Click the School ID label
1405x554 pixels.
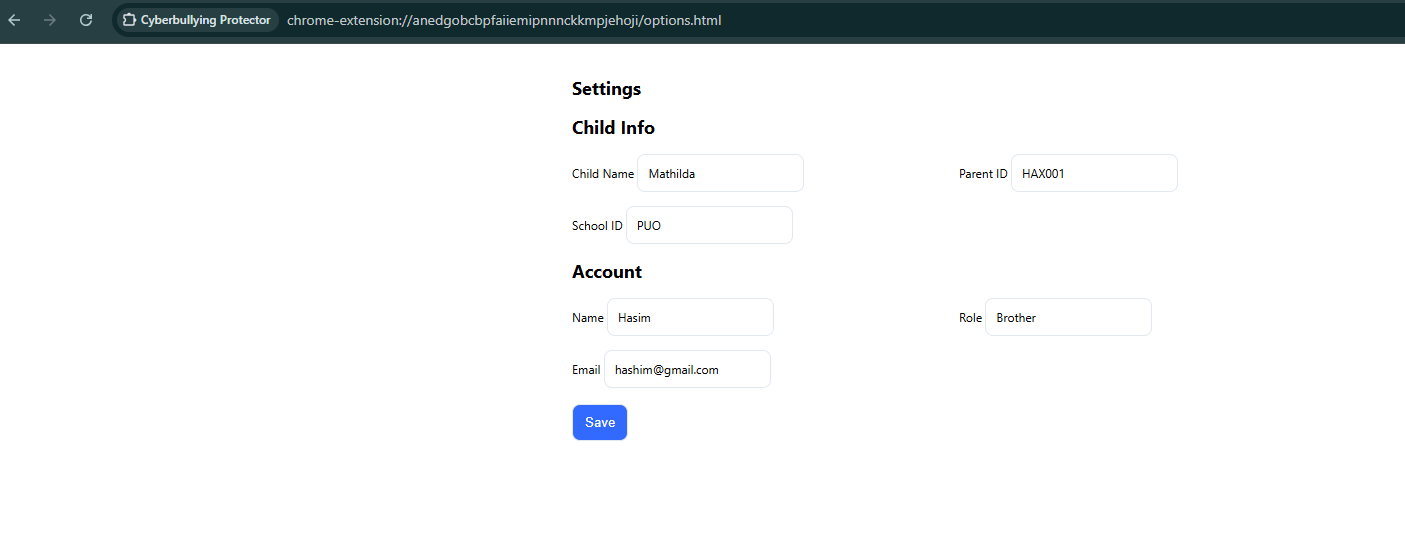597,226
